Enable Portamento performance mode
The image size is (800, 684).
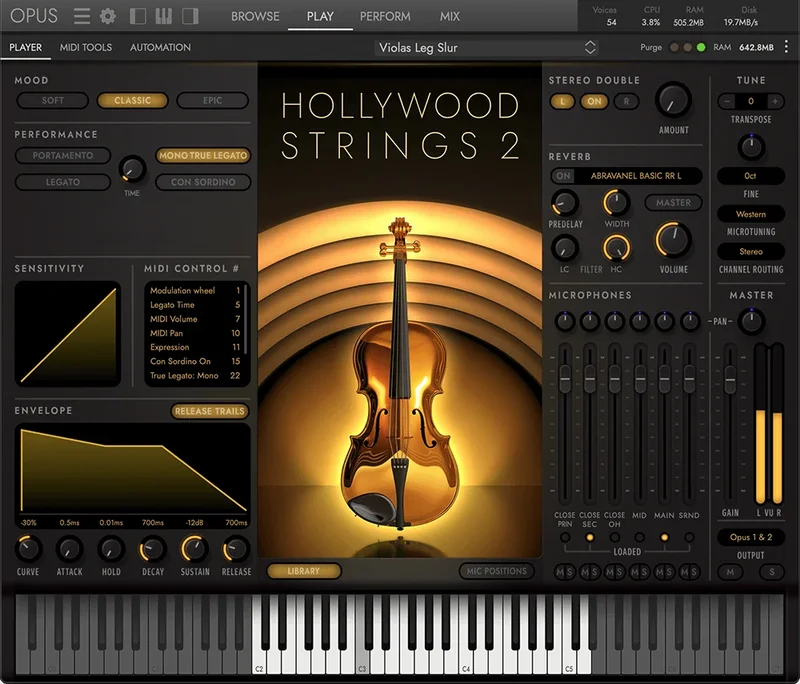pos(63,156)
